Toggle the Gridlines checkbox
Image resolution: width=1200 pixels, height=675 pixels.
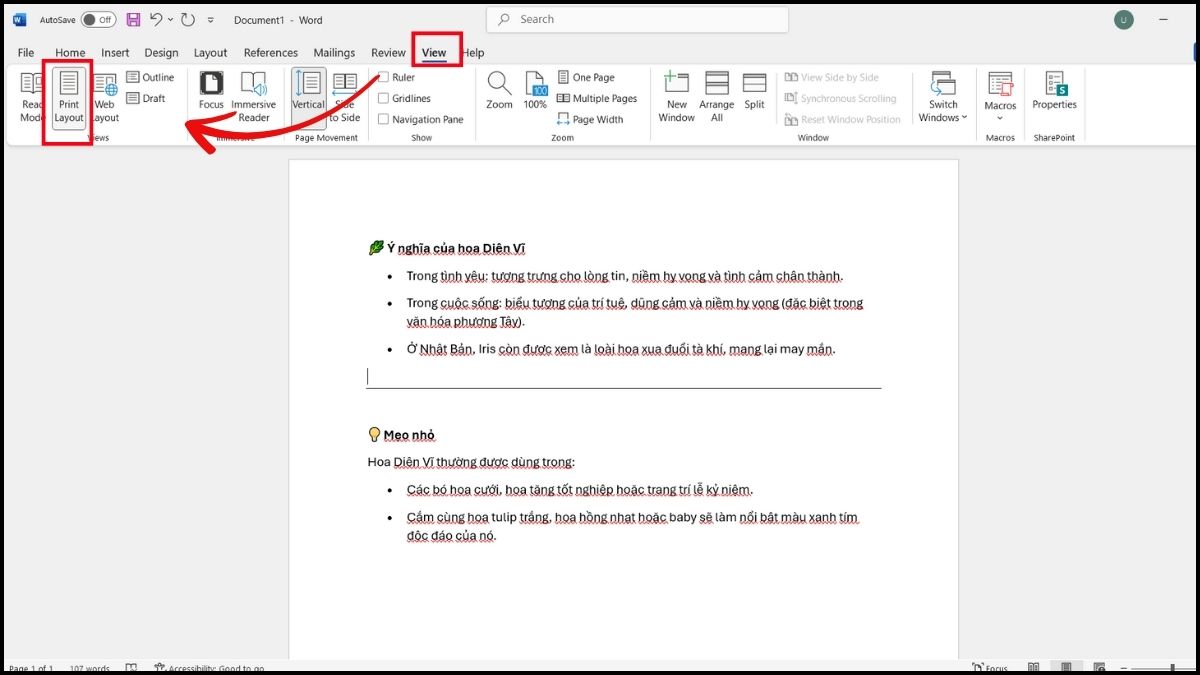click(384, 98)
